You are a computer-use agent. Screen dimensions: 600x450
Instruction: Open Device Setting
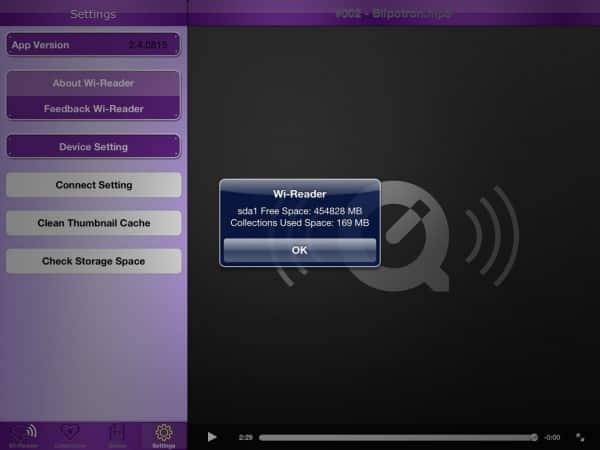[x=93, y=147]
